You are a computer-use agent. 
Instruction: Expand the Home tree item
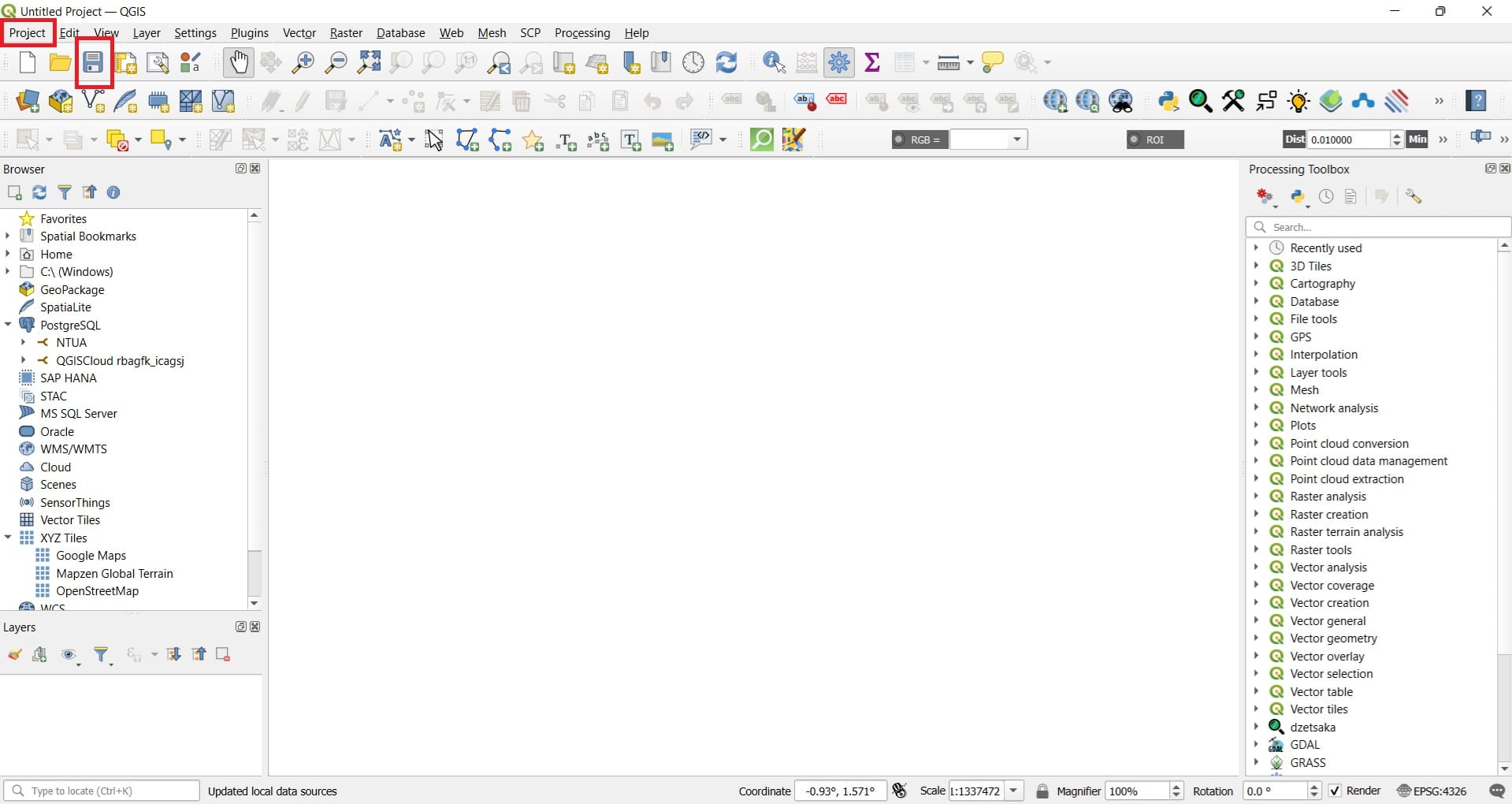8,254
